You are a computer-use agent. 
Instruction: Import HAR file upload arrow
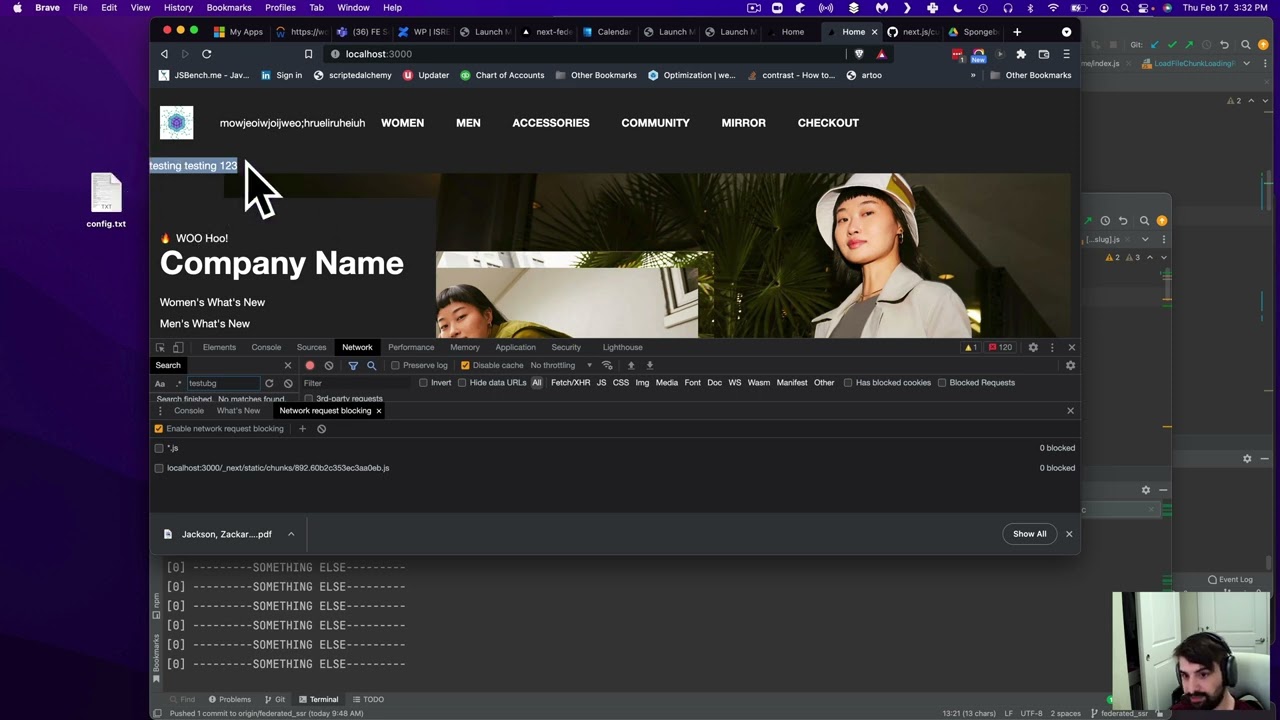pos(631,366)
